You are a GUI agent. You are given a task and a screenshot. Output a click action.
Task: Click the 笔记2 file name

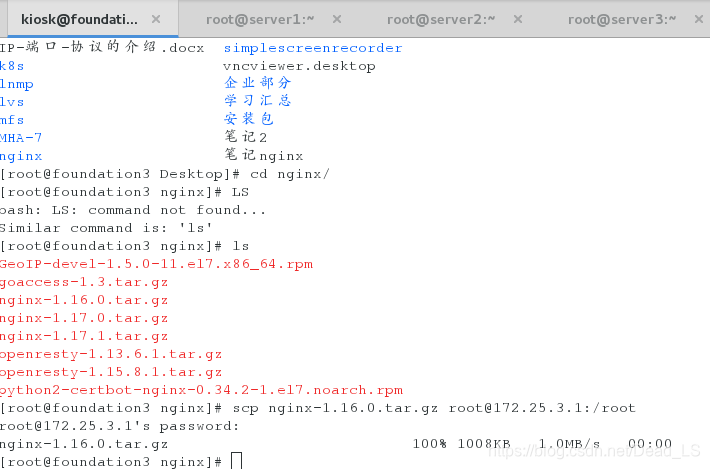[245, 137]
